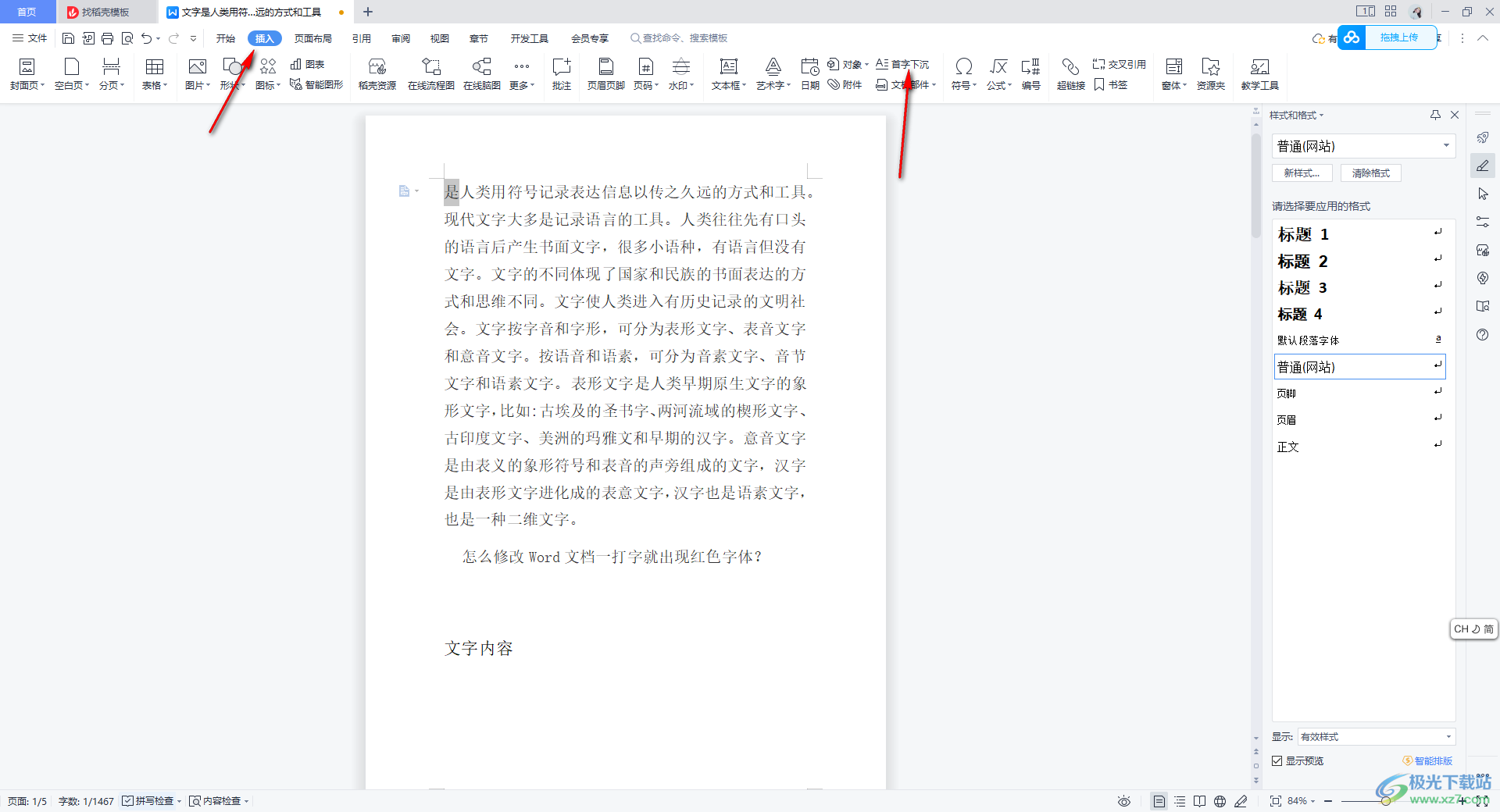The image size is (1500, 812).
Task: Click the search commands field (查找命令)
Action: tap(680, 38)
